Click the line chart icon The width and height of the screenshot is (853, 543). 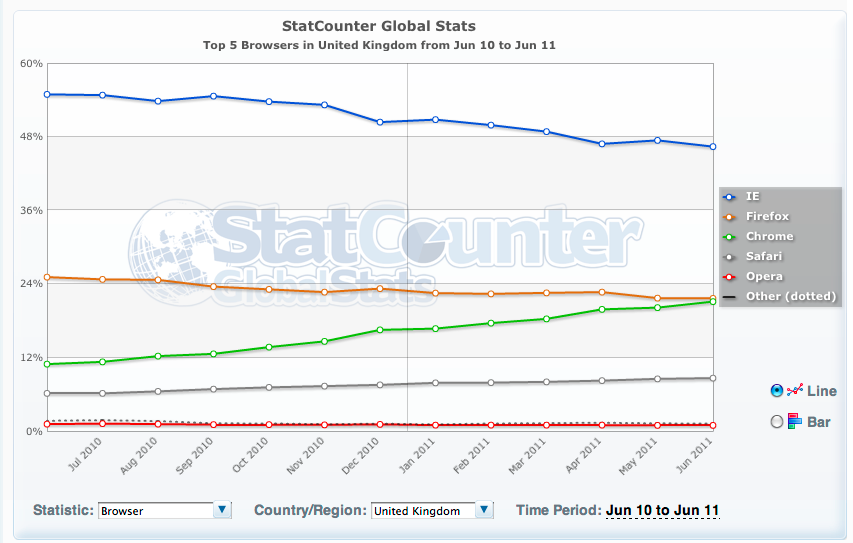coord(796,391)
